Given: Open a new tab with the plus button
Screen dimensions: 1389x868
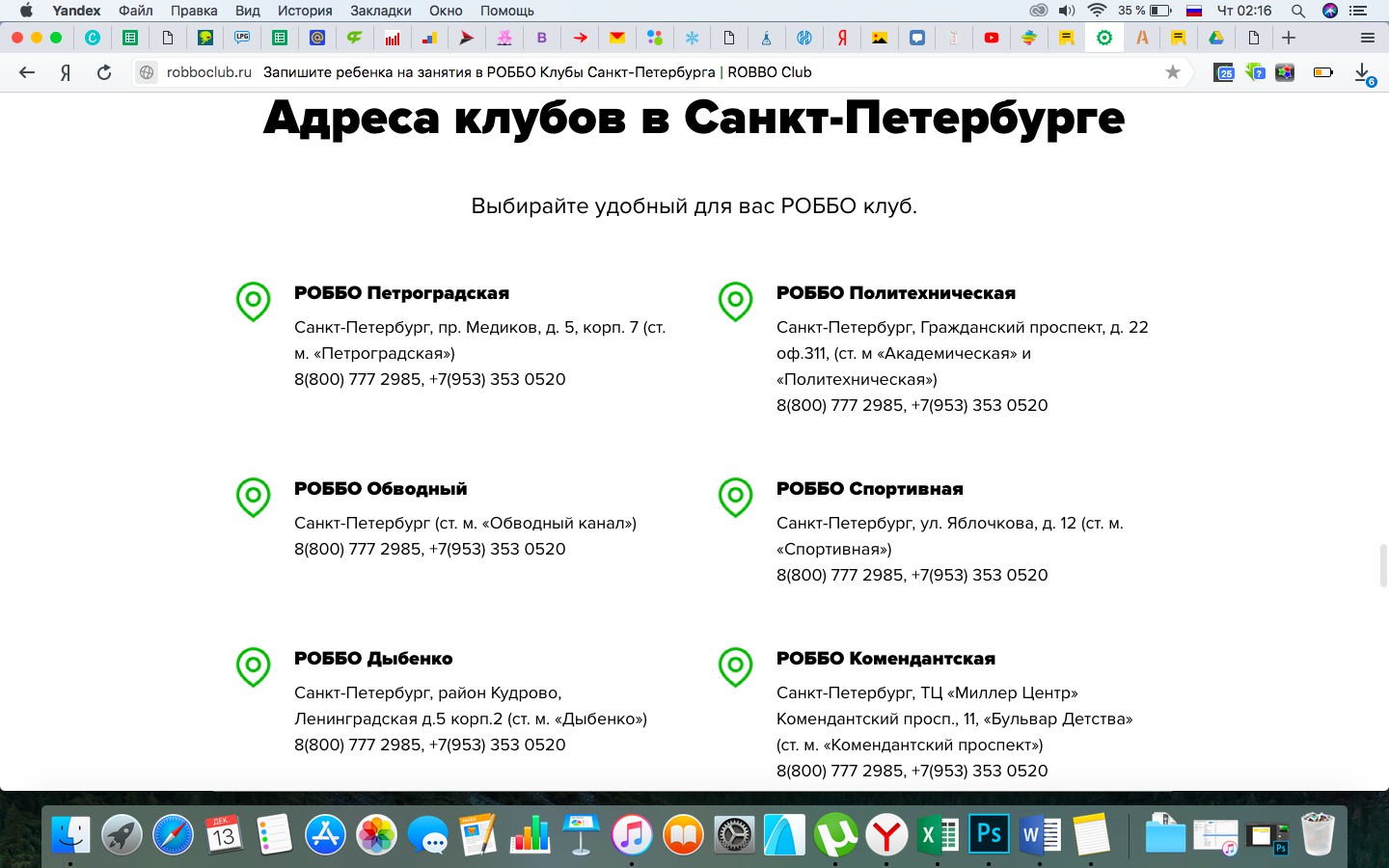Looking at the screenshot, I should (x=1289, y=38).
